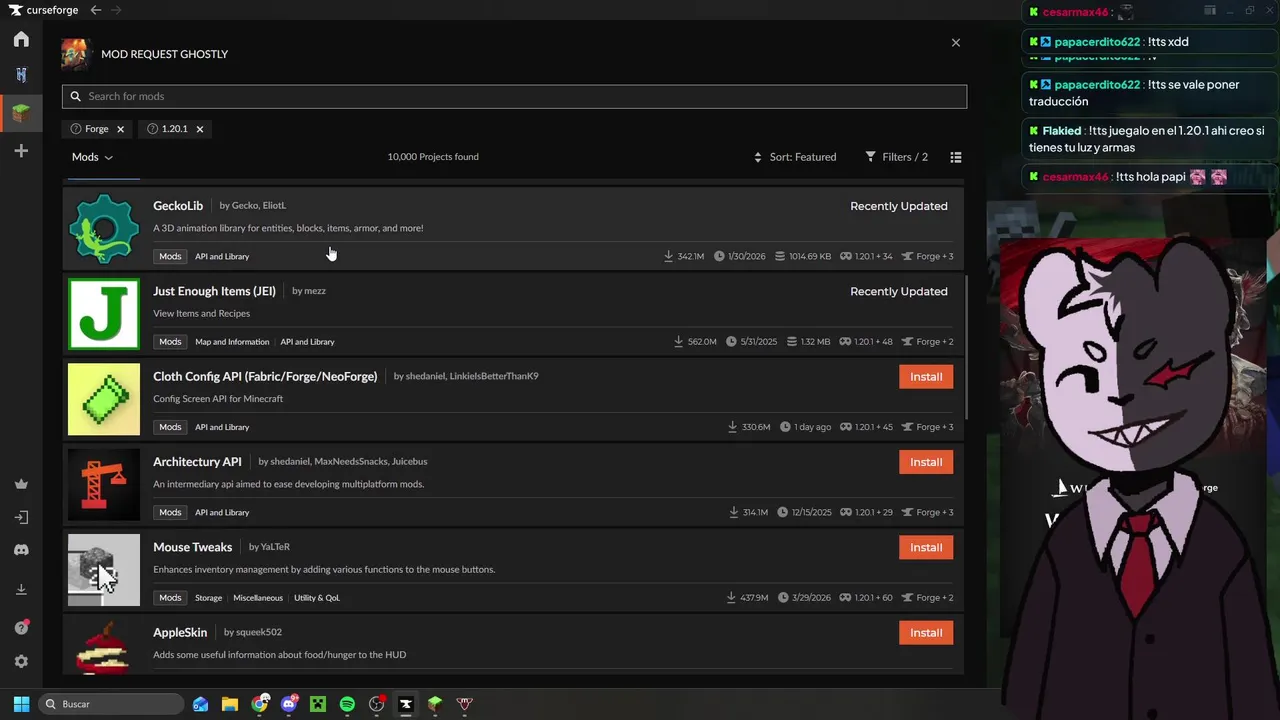The image size is (1280, 720).
Task: Switch the mod list view layout icon
Action: tap(956, 157)
